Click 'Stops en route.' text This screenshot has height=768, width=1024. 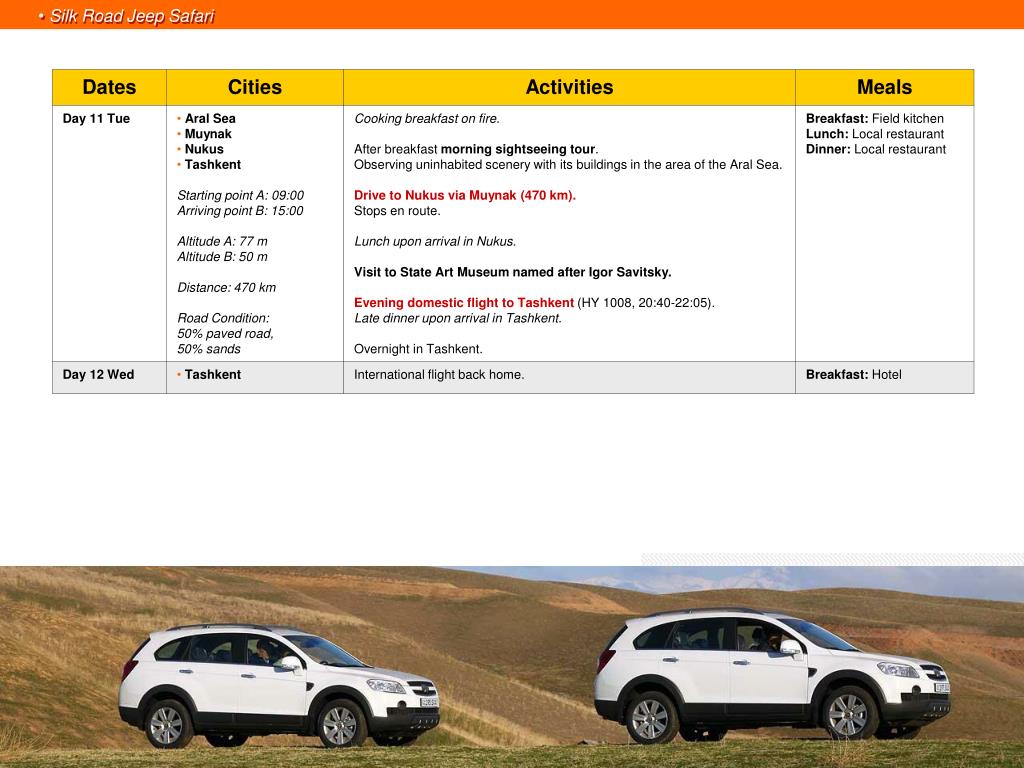(x=397, y=210)
